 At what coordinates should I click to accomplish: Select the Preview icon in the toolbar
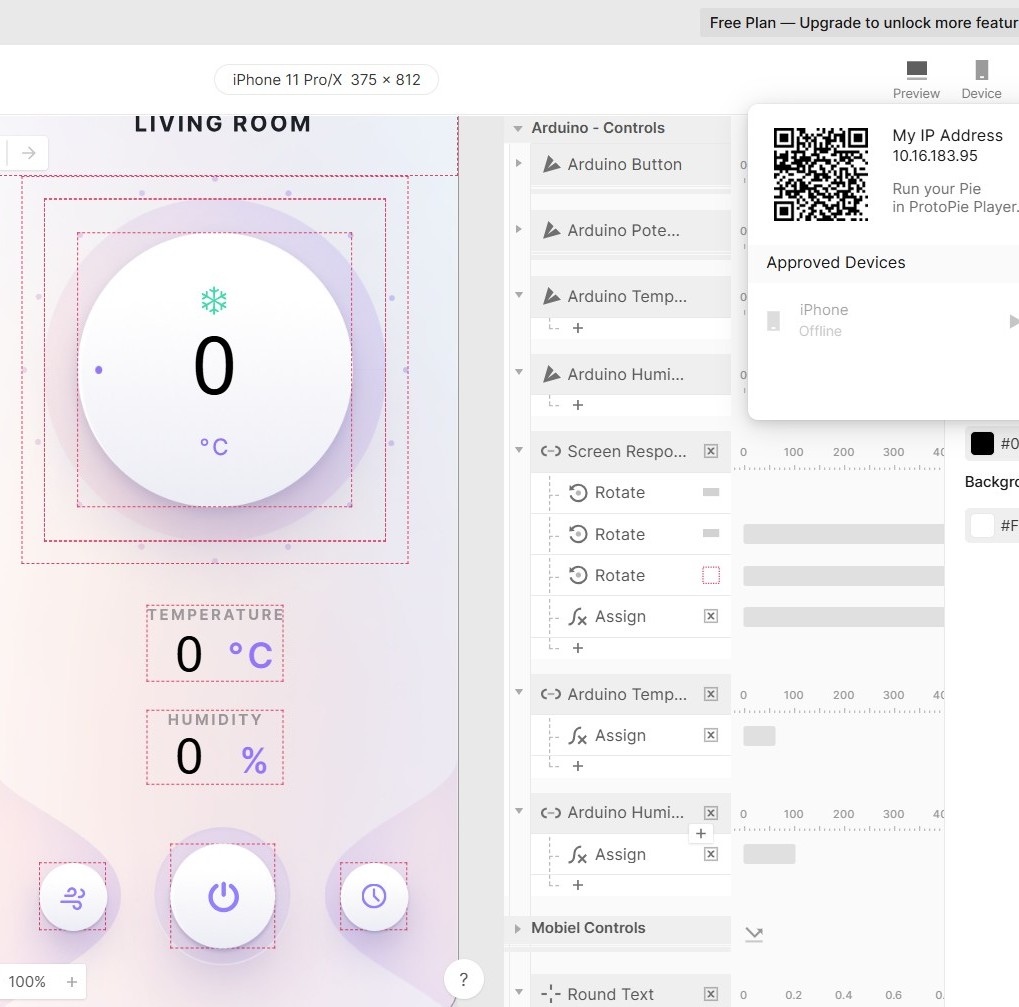(x=915, y=70)
